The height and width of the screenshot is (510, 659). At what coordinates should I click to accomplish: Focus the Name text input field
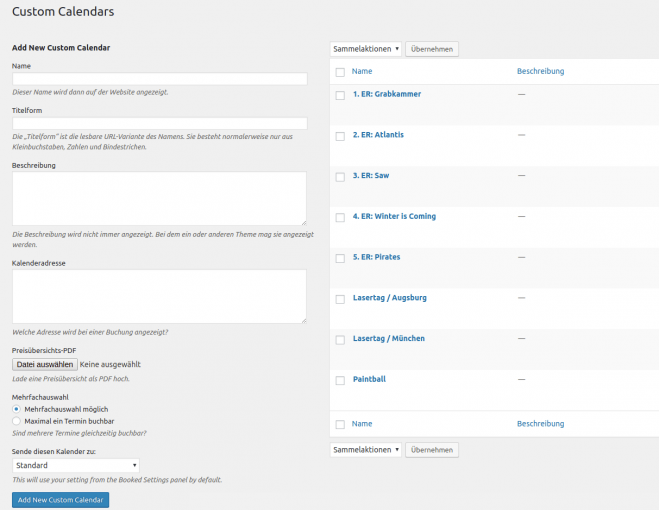click(159, 79)
